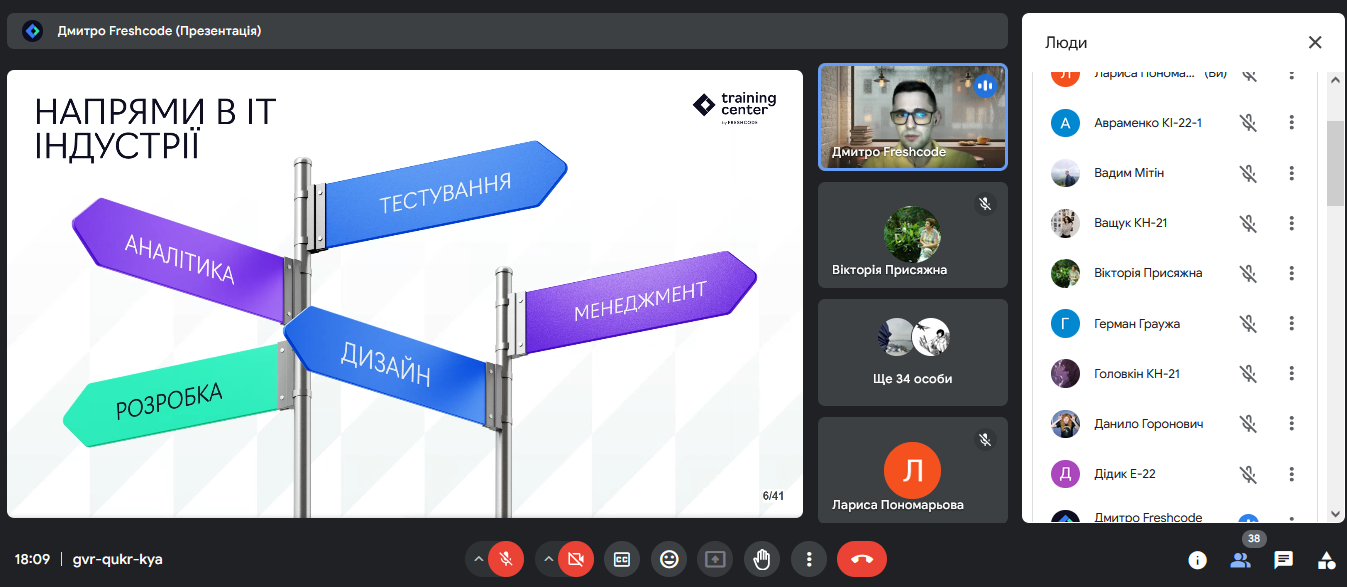Unmute the microphone

[x=507, y=559]
